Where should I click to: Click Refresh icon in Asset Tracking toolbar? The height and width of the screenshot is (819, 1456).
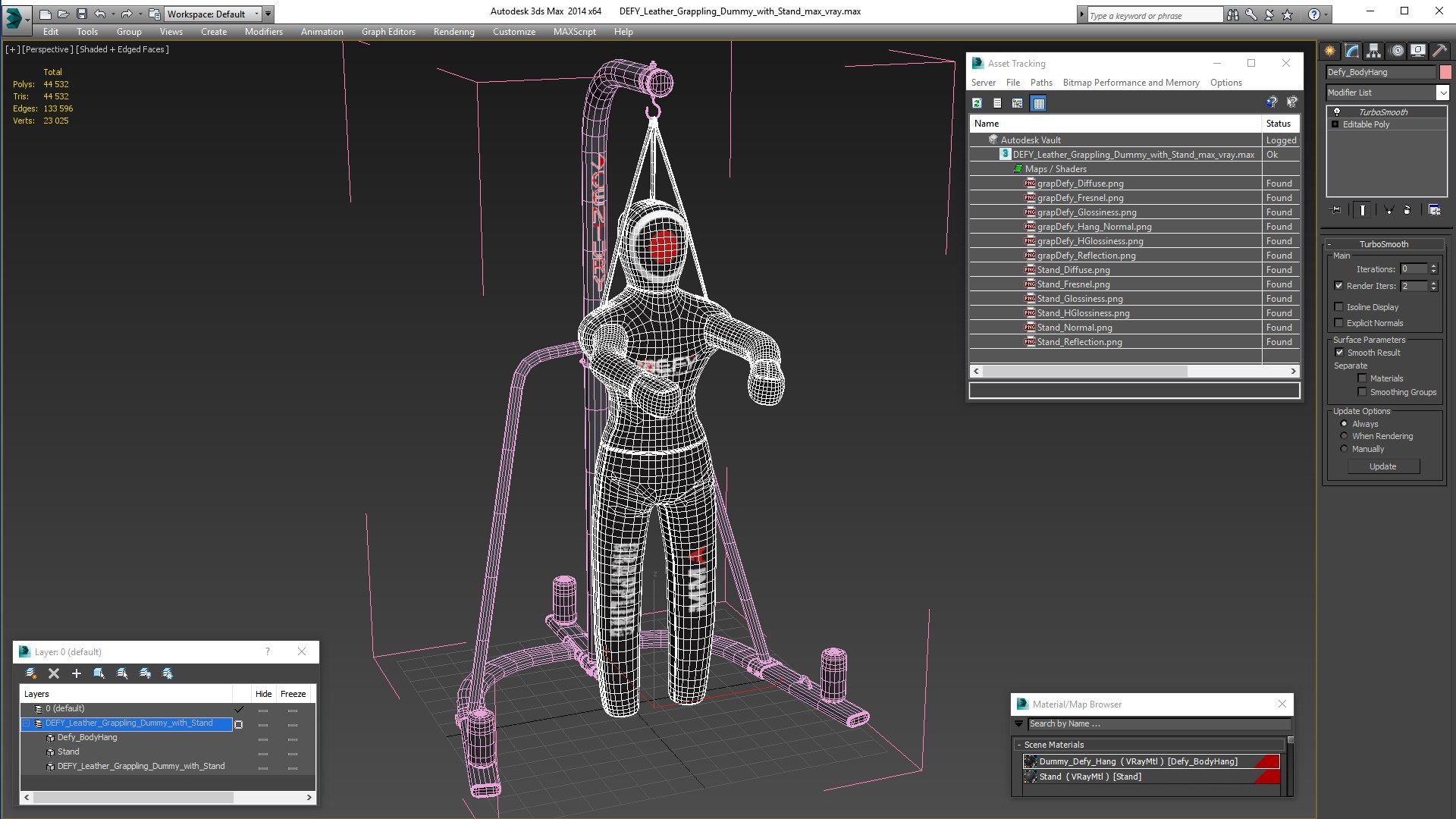(x=977, y=103)
